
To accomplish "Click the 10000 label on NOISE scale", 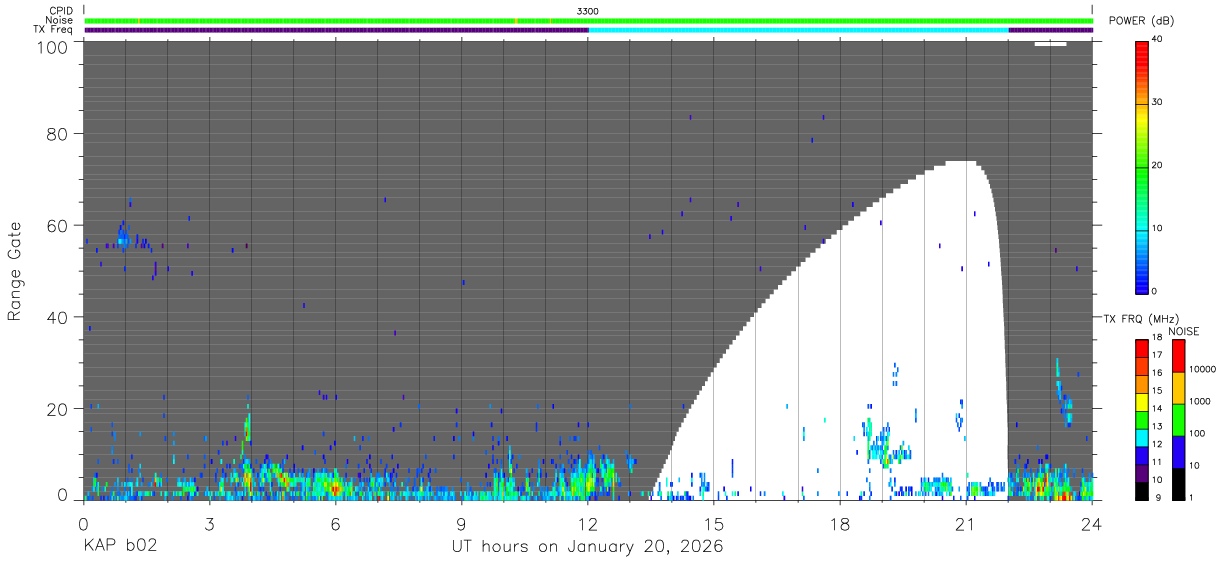I will [x=1202, y=370].
